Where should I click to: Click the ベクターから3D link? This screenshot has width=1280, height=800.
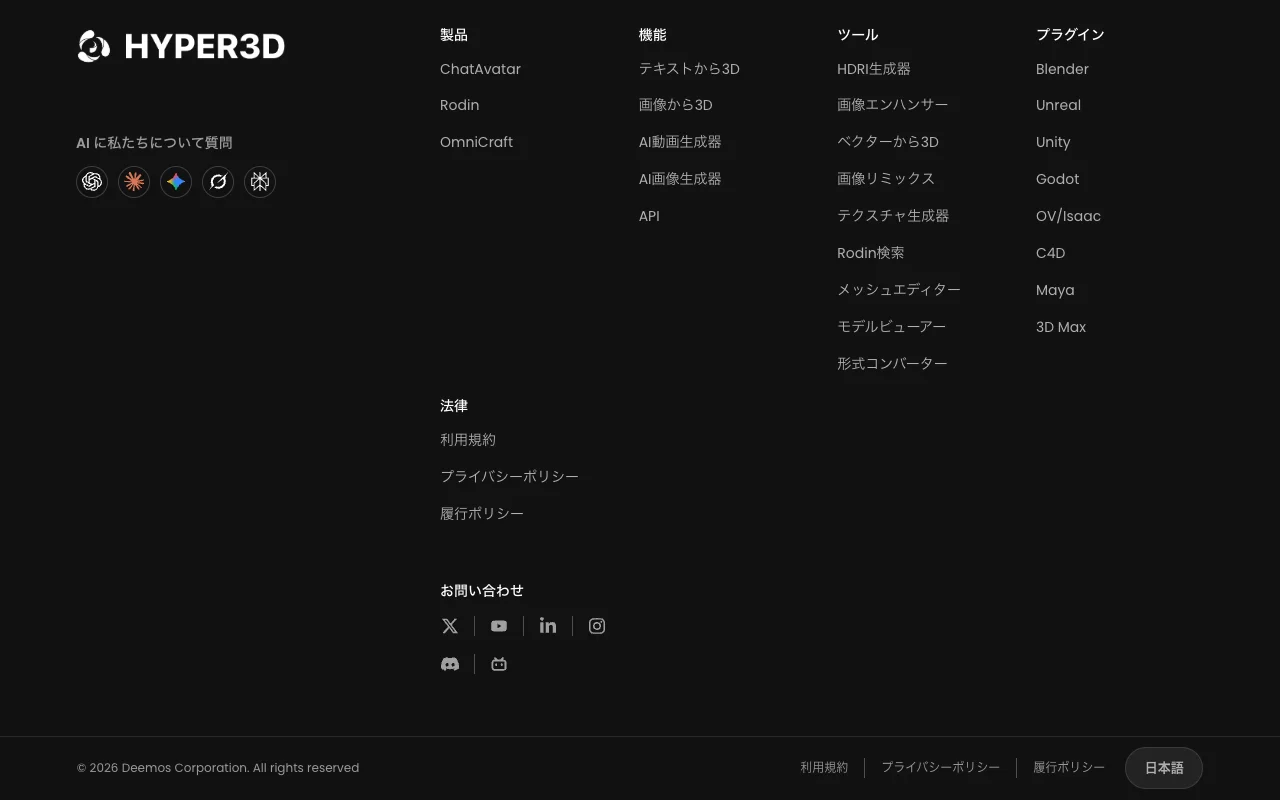[888, 142]
